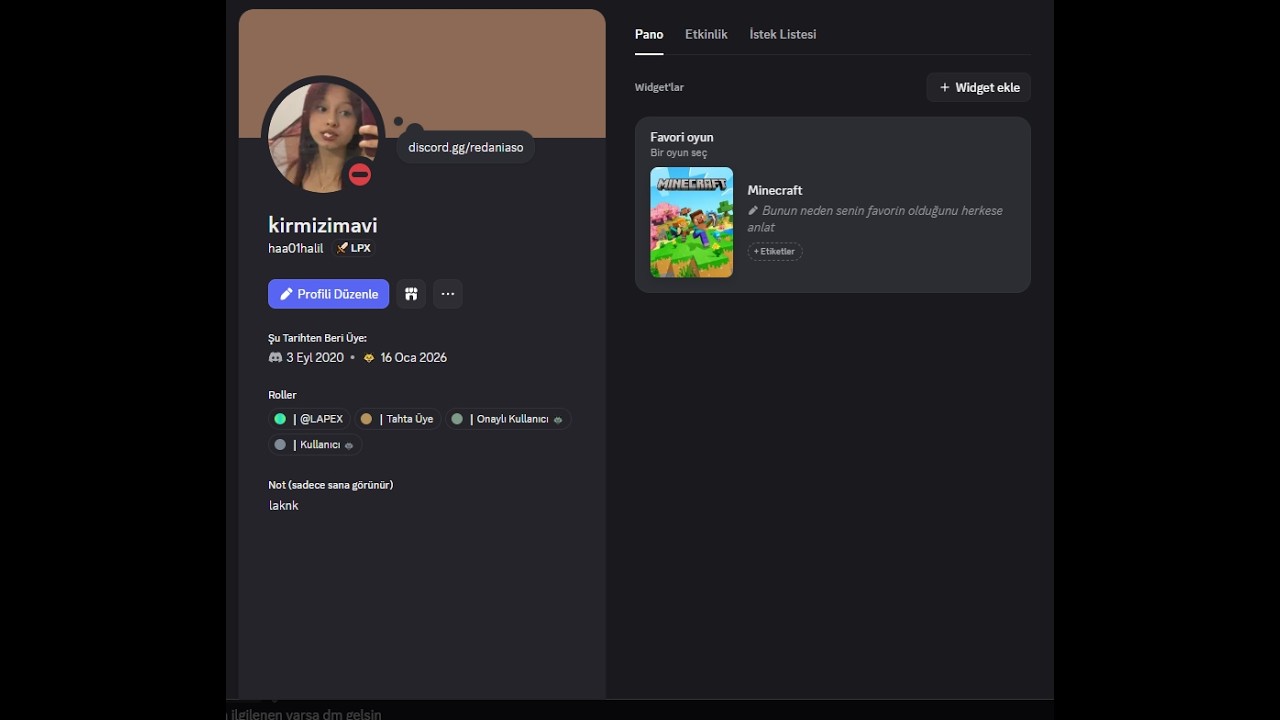
Task: Click the server icon next to 16 Oca 2026
Action: (369, 357)
